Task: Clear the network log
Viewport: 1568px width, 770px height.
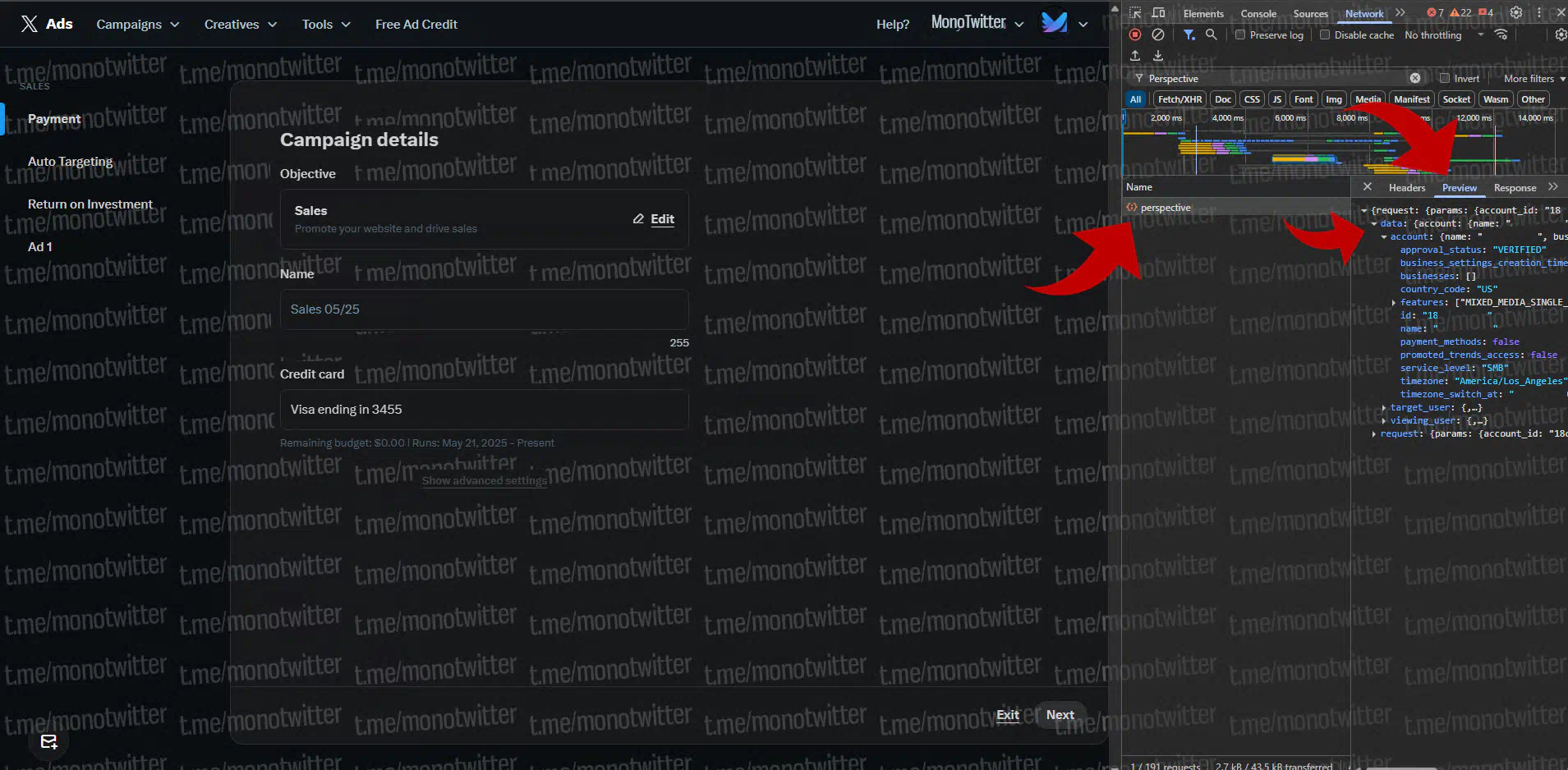Action: click(x=1158, y=34)
